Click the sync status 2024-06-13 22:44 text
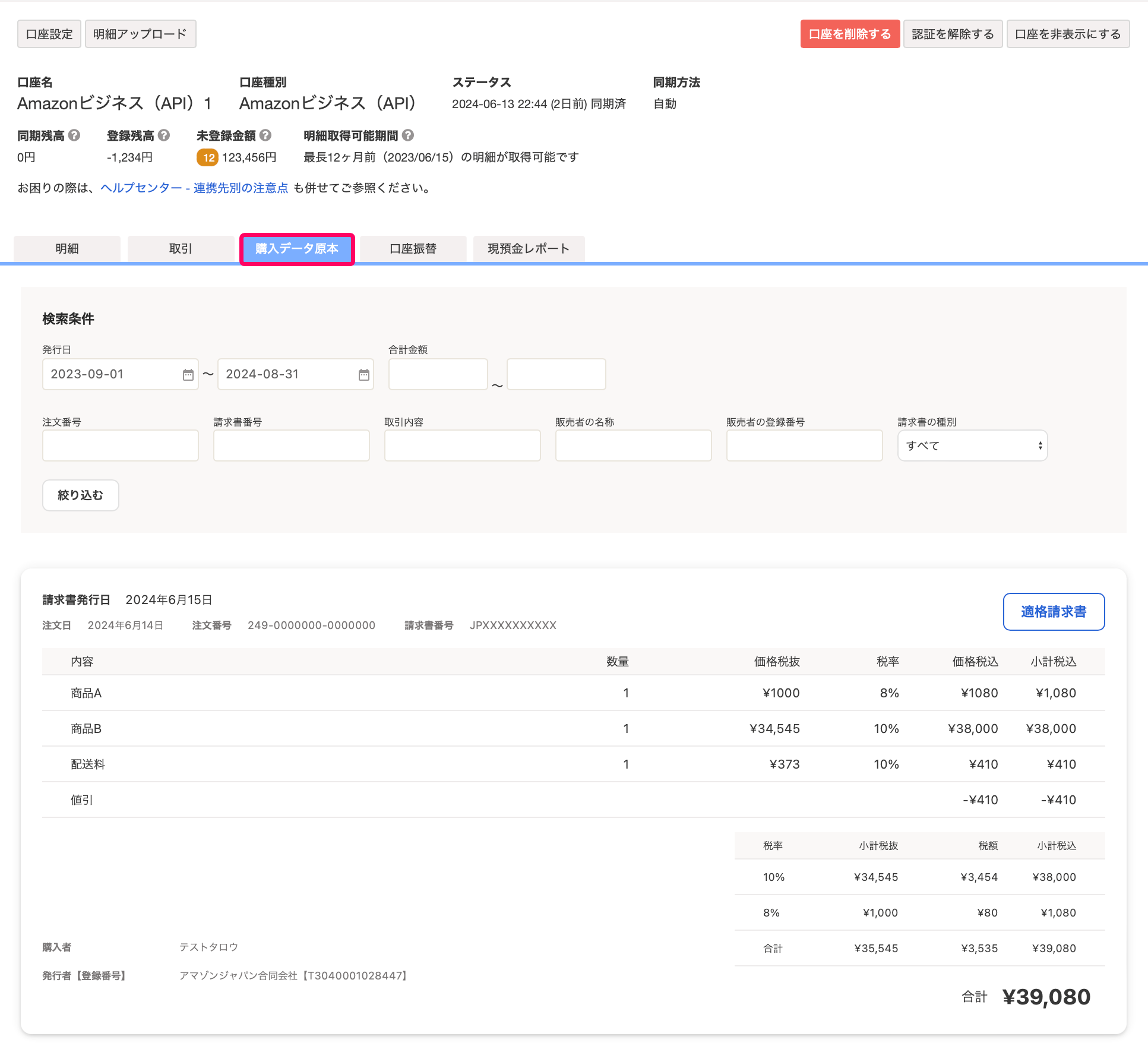 point(539,104)
